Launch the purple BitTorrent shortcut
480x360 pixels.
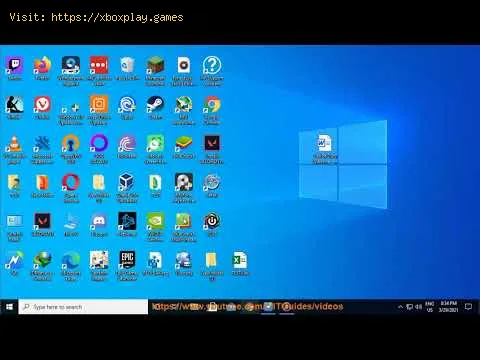[127, 144]
